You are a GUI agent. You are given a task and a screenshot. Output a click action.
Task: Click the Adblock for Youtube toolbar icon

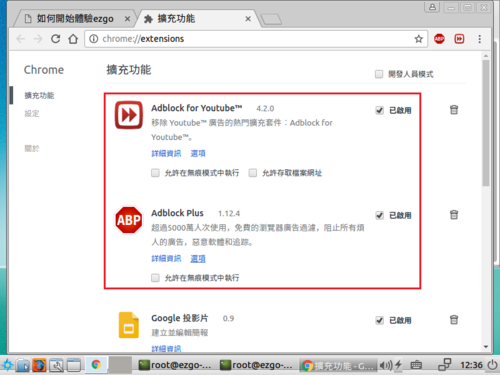(459, 39)
